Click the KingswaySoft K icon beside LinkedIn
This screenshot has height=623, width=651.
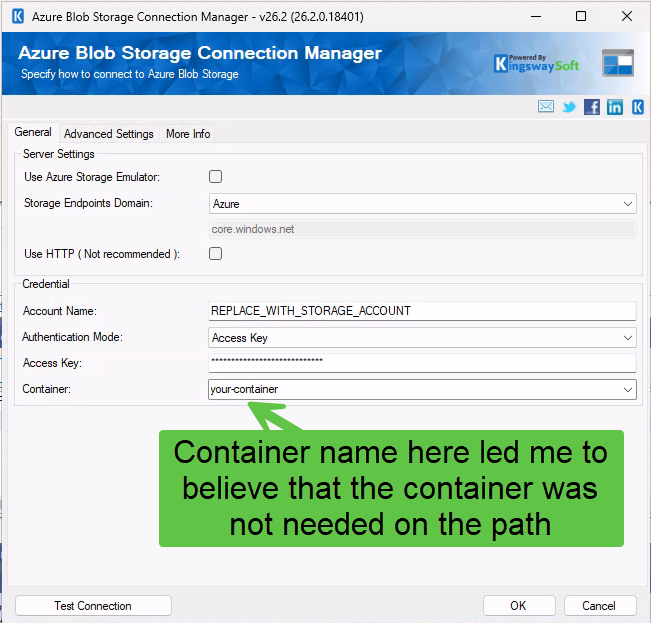tap(638, 107)
